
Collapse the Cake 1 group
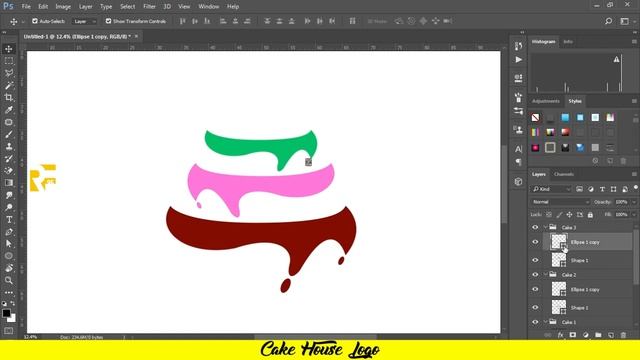point(545,322)
